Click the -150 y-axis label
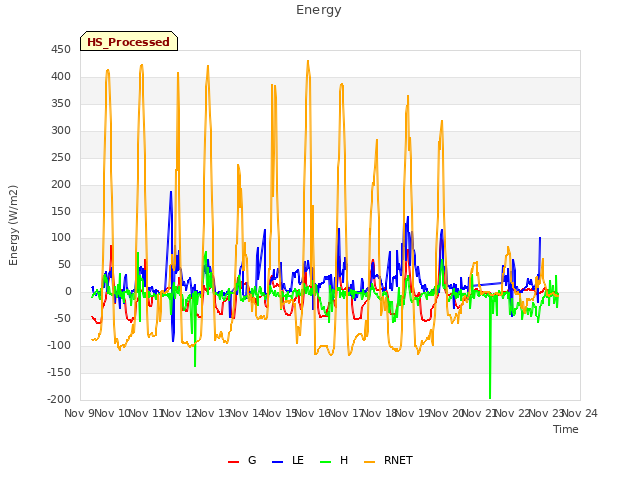640x480 pixels. pyautogui.click(x=59, y=373)
